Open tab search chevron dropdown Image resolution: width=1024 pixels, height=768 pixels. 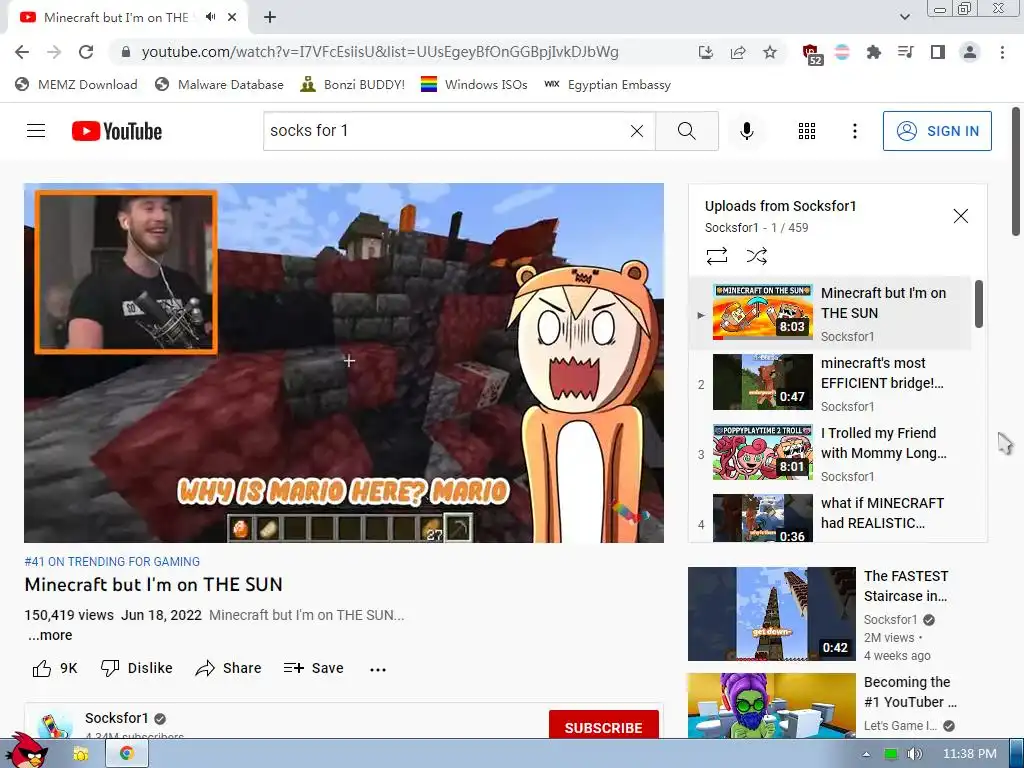tap(904, 17)
